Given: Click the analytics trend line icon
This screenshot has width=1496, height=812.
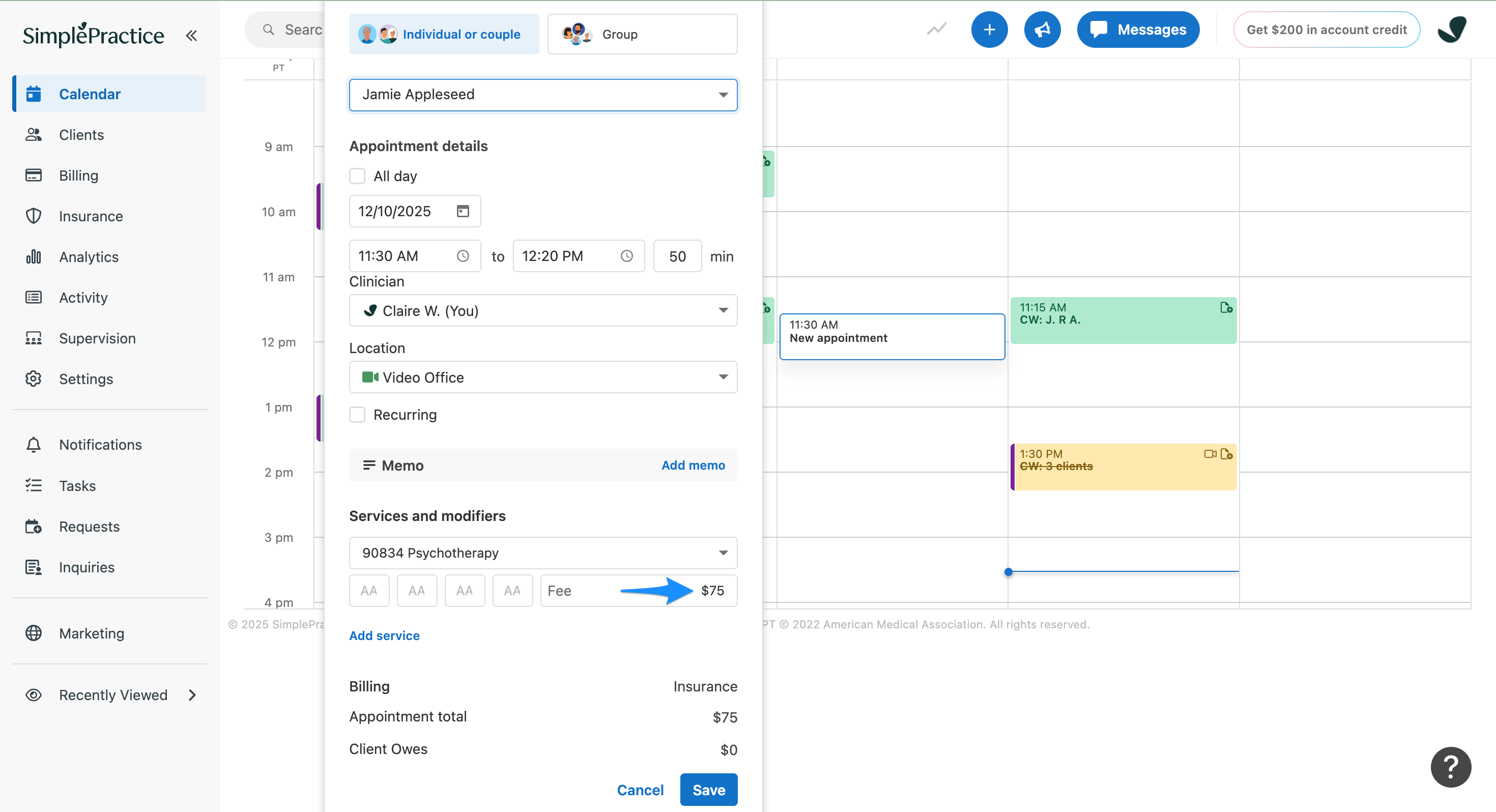Looking at the screenshot, I should [936, 29].
